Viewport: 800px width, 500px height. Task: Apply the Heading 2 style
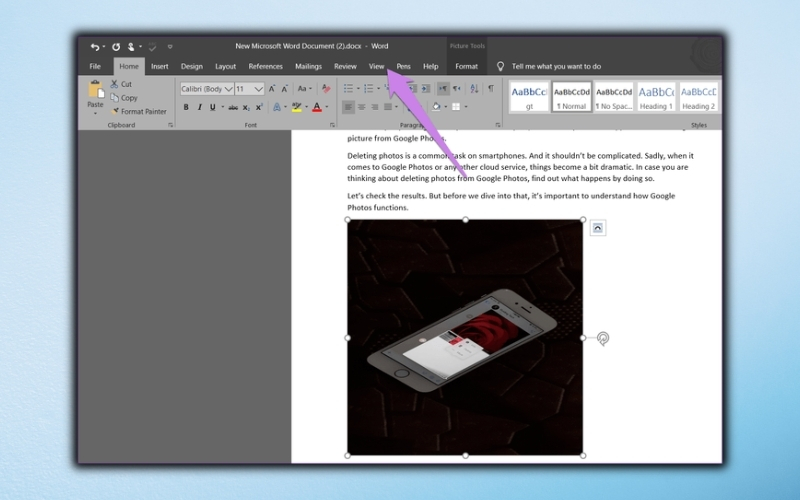tap(698, 97)
